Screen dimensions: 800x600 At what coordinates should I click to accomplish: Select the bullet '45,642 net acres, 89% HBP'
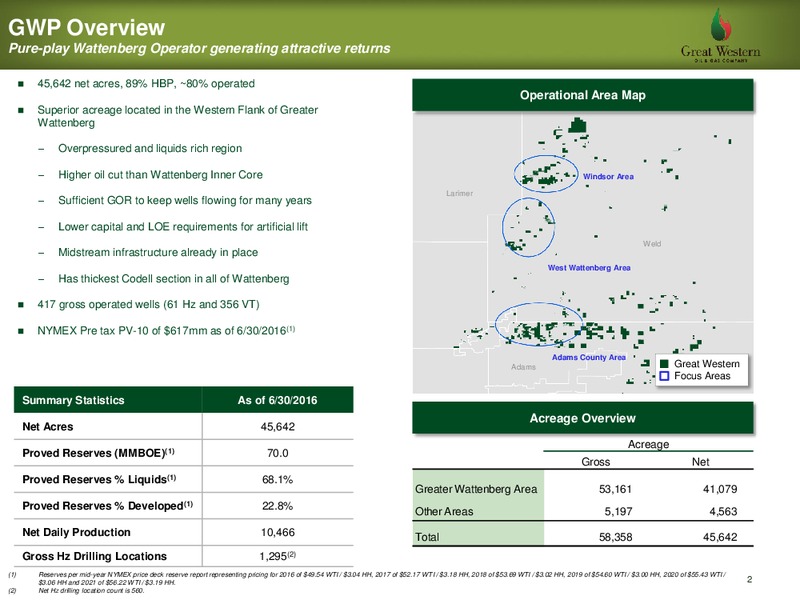[146, 84]
